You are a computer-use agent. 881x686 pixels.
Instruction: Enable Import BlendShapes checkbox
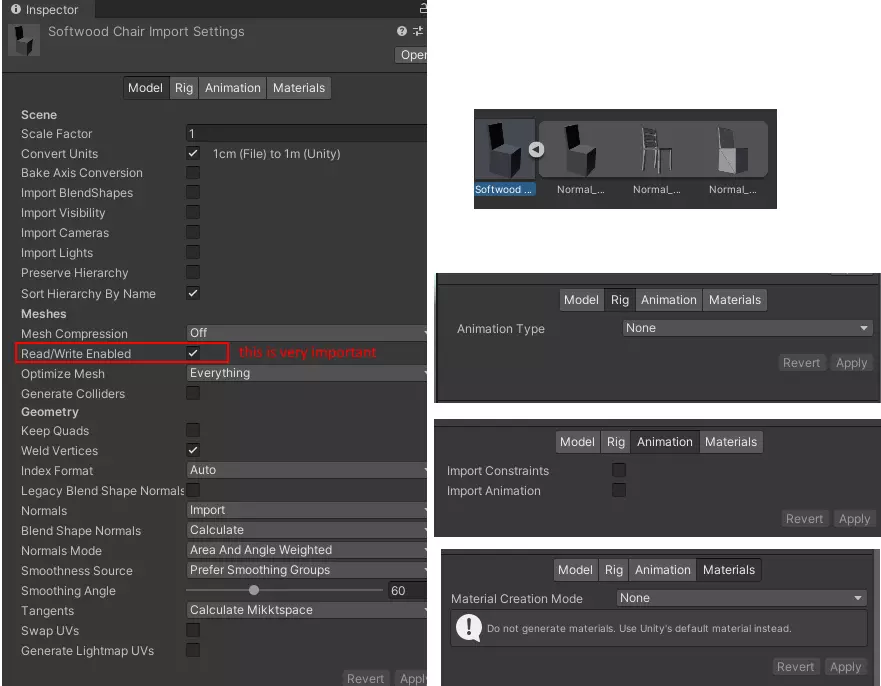click(193, 192)
